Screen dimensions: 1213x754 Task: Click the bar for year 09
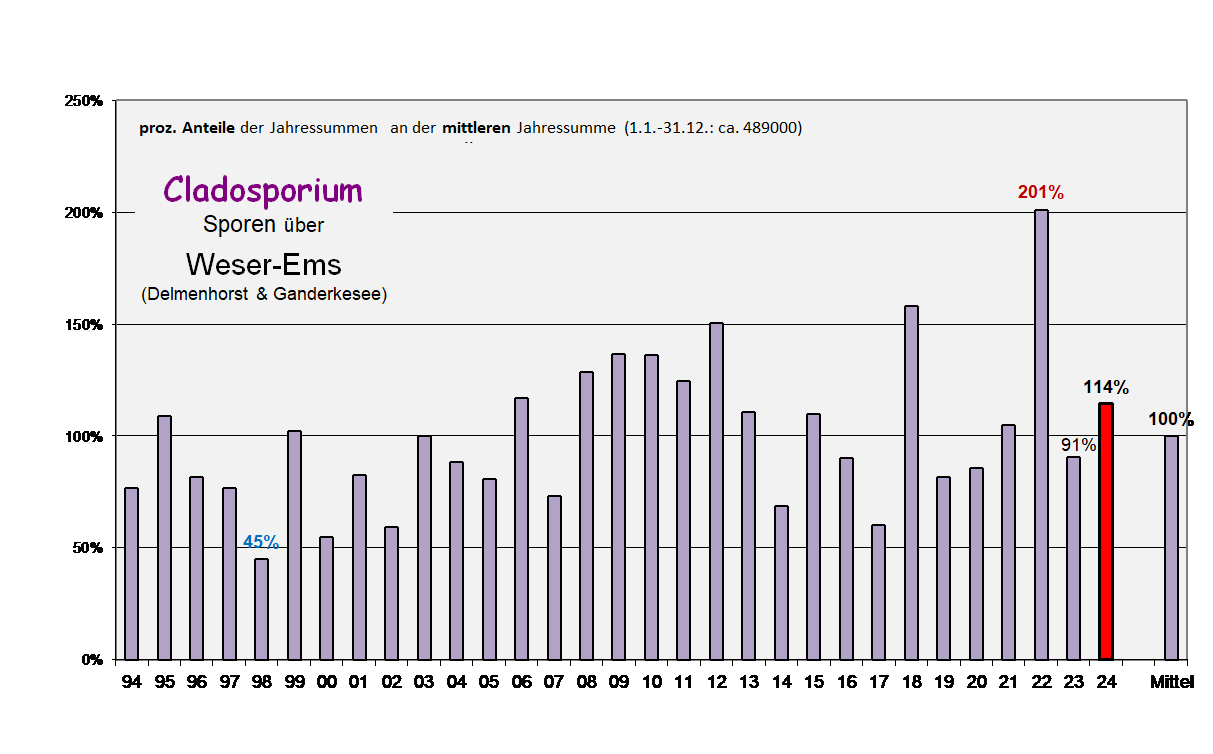click(619, 507)
